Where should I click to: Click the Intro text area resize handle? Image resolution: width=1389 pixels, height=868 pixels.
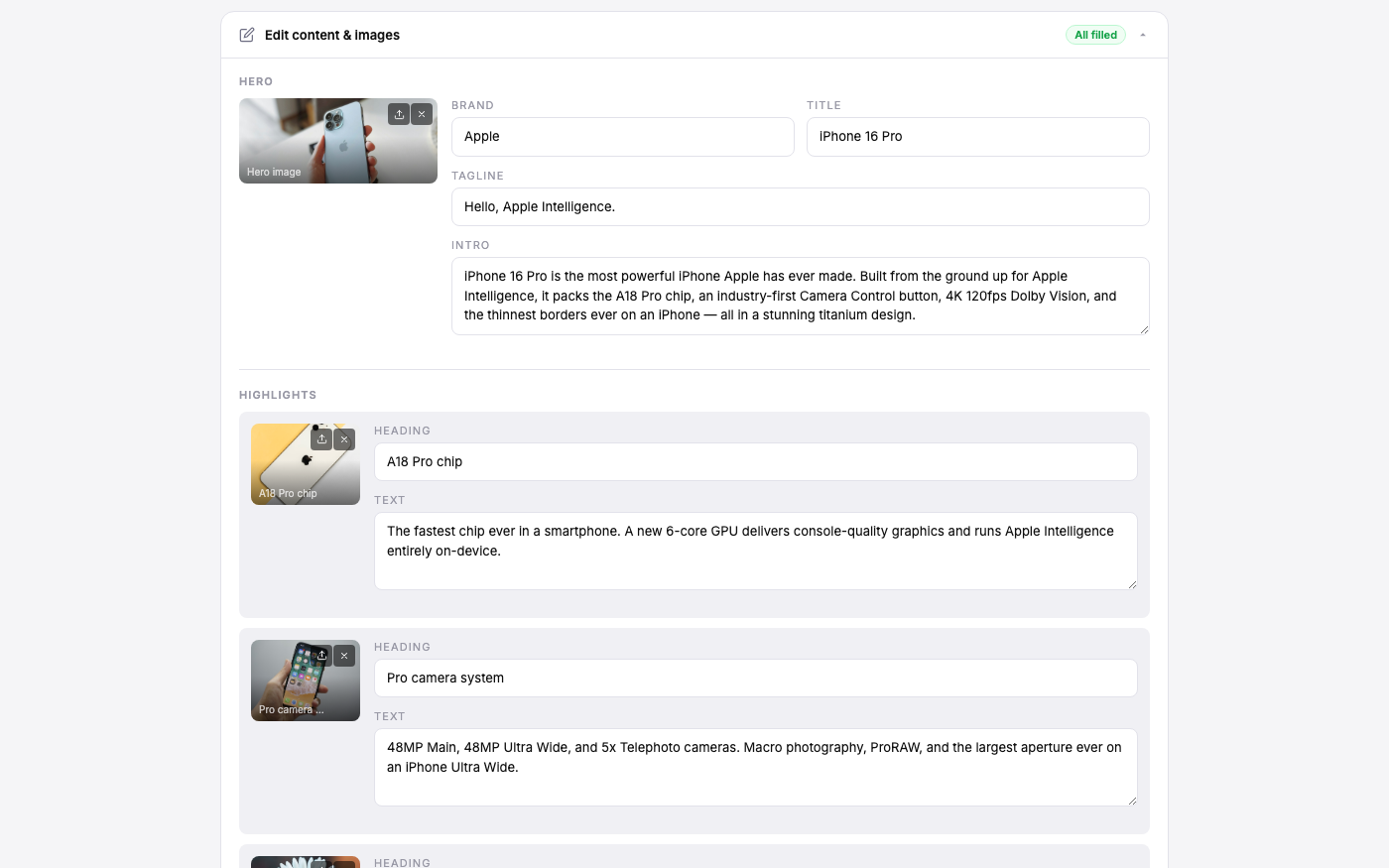pos(1144,329)
